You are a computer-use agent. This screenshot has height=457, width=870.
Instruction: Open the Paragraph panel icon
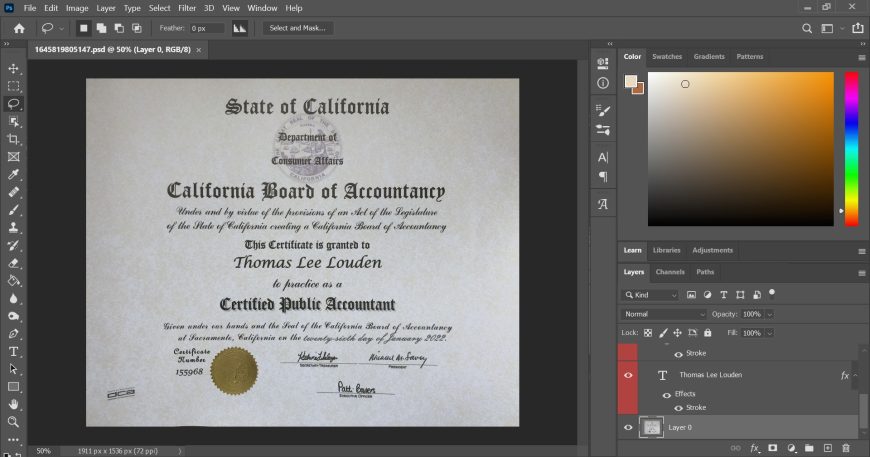tap(603, 177)
